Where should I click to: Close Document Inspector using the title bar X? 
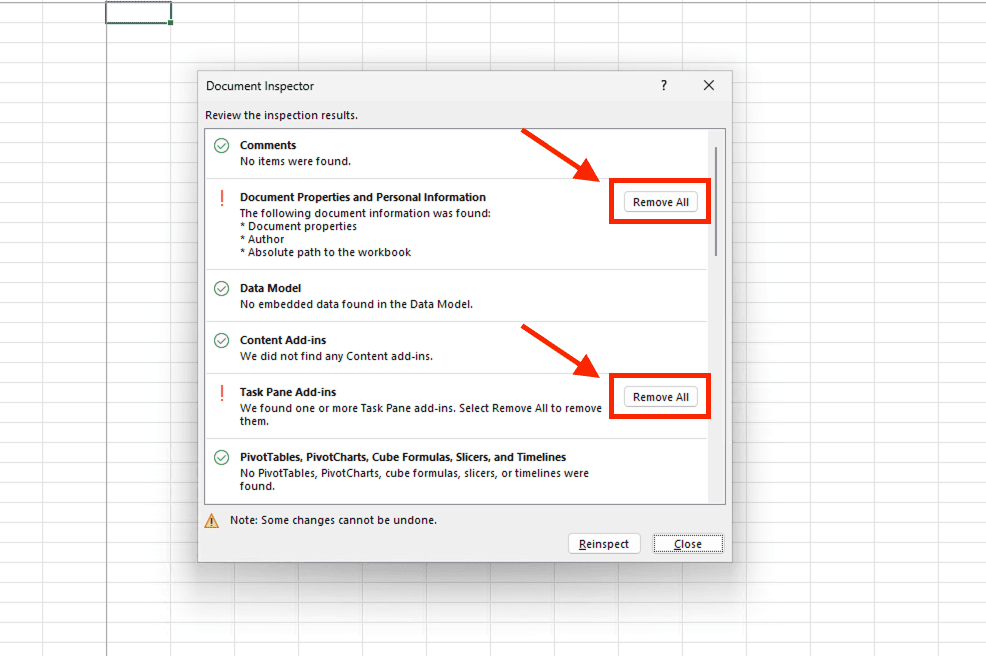(x=709, y=86)
